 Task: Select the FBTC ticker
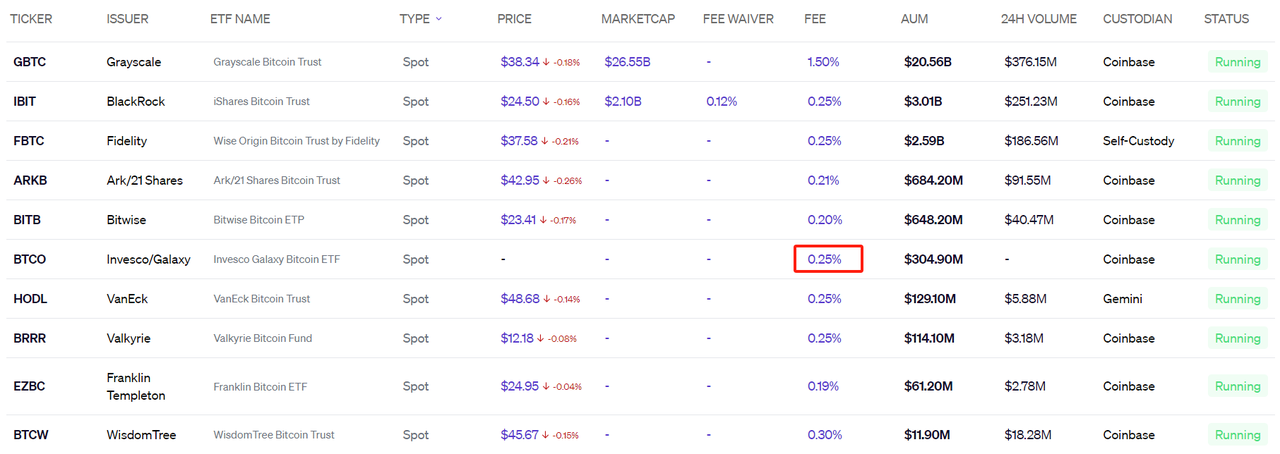(x=28, y=141)
